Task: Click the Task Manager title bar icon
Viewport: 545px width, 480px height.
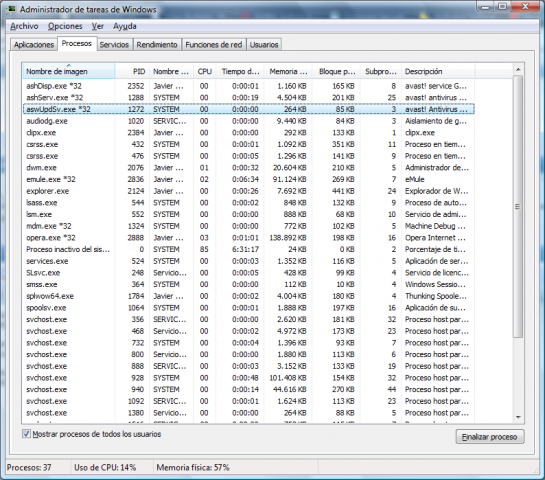Action: tap(12, 9)
